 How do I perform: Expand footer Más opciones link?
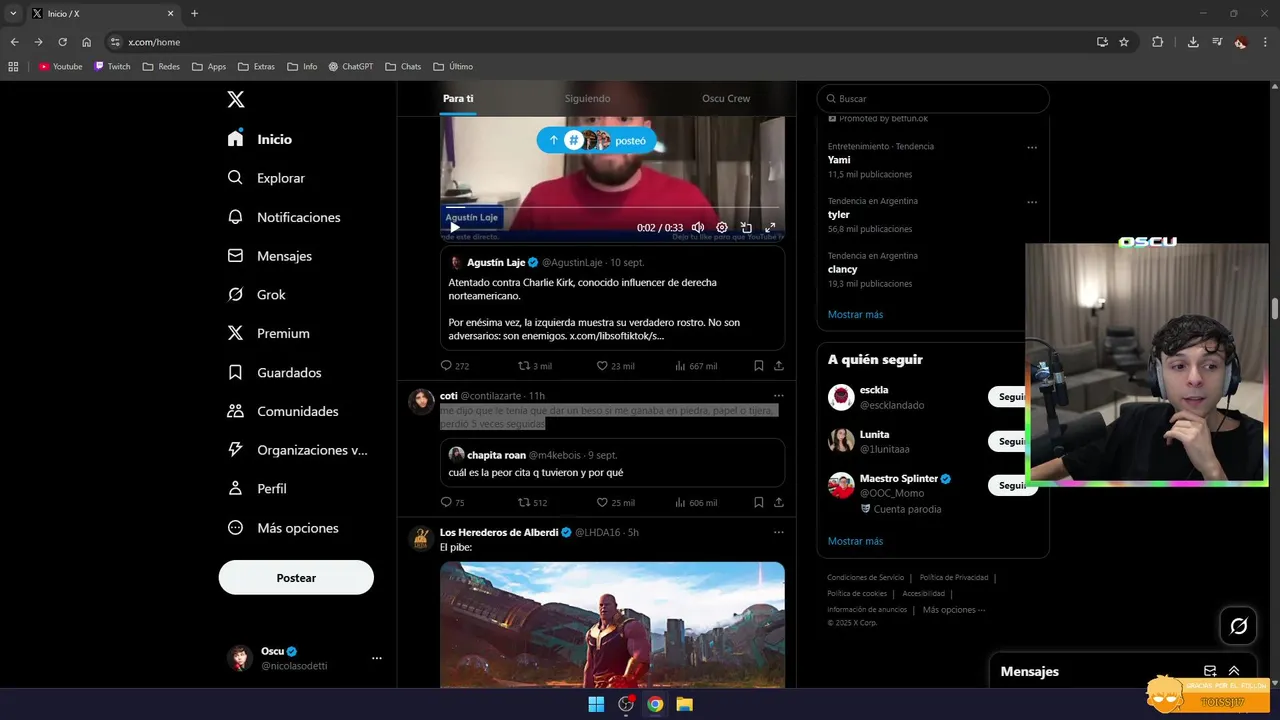point(953,610)
